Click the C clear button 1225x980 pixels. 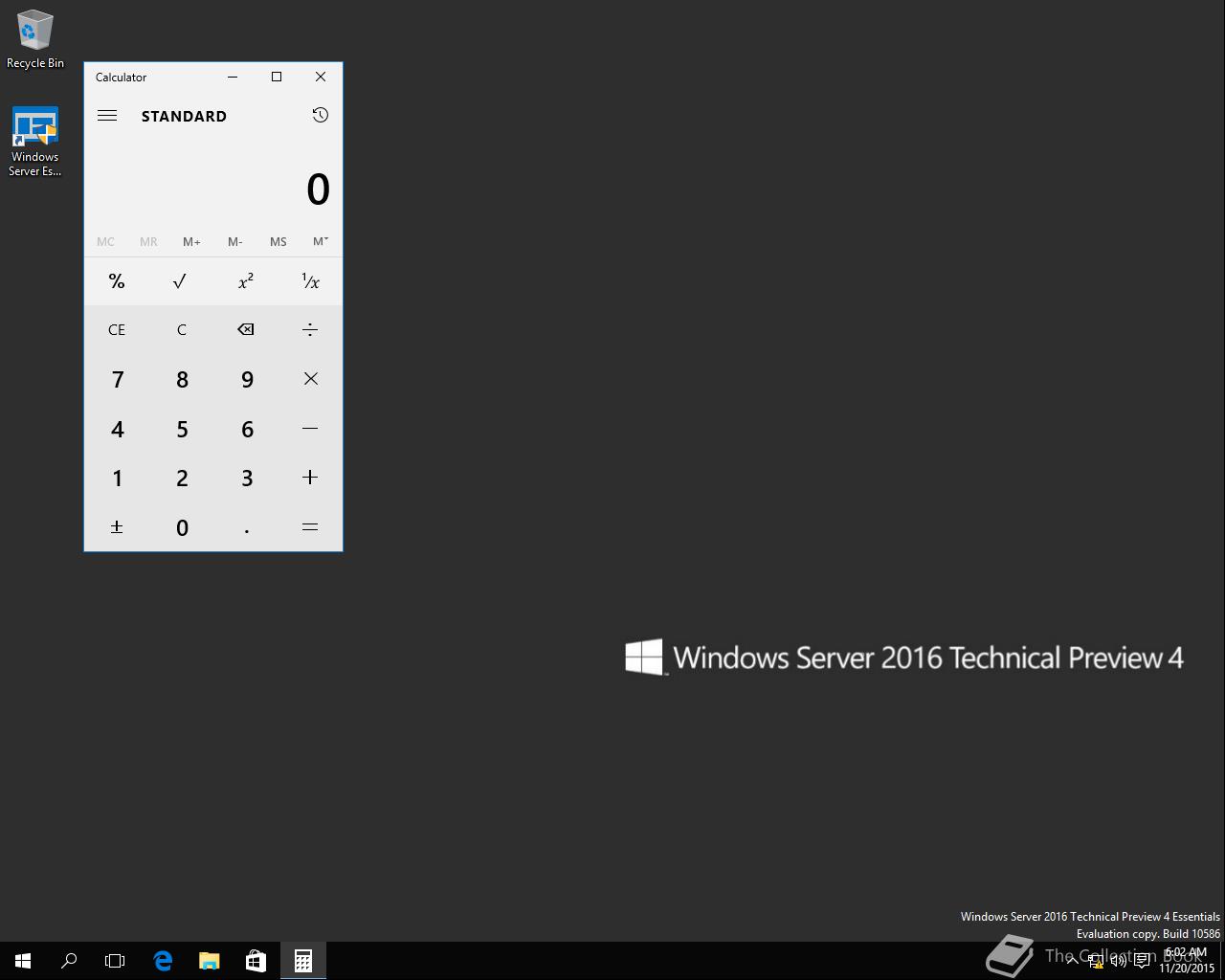pyautogui.click(x=181, y=330)
